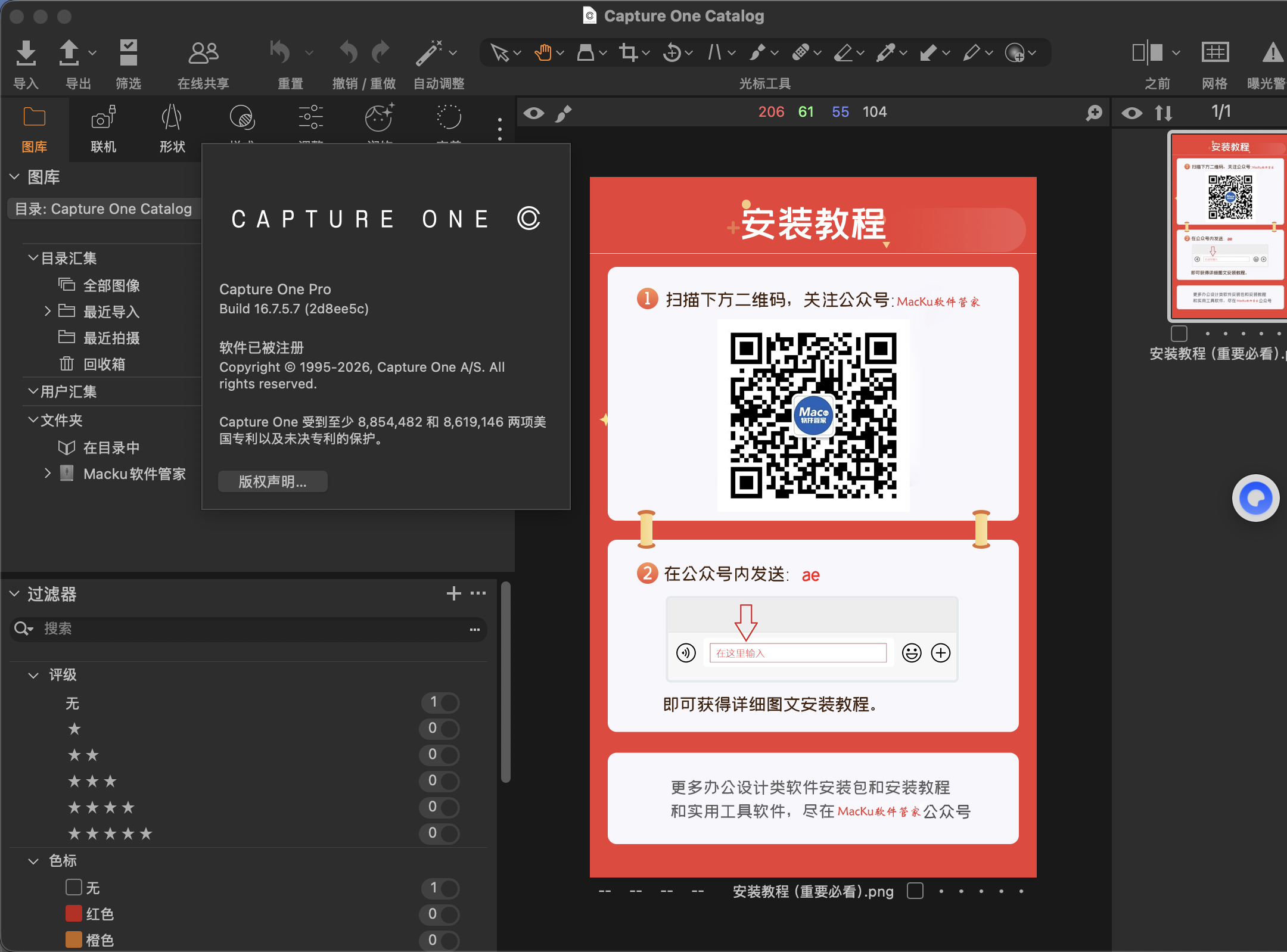Select the Crop cursor tool
Viewport: 1287px width, 952px height.
click(628, 53)
